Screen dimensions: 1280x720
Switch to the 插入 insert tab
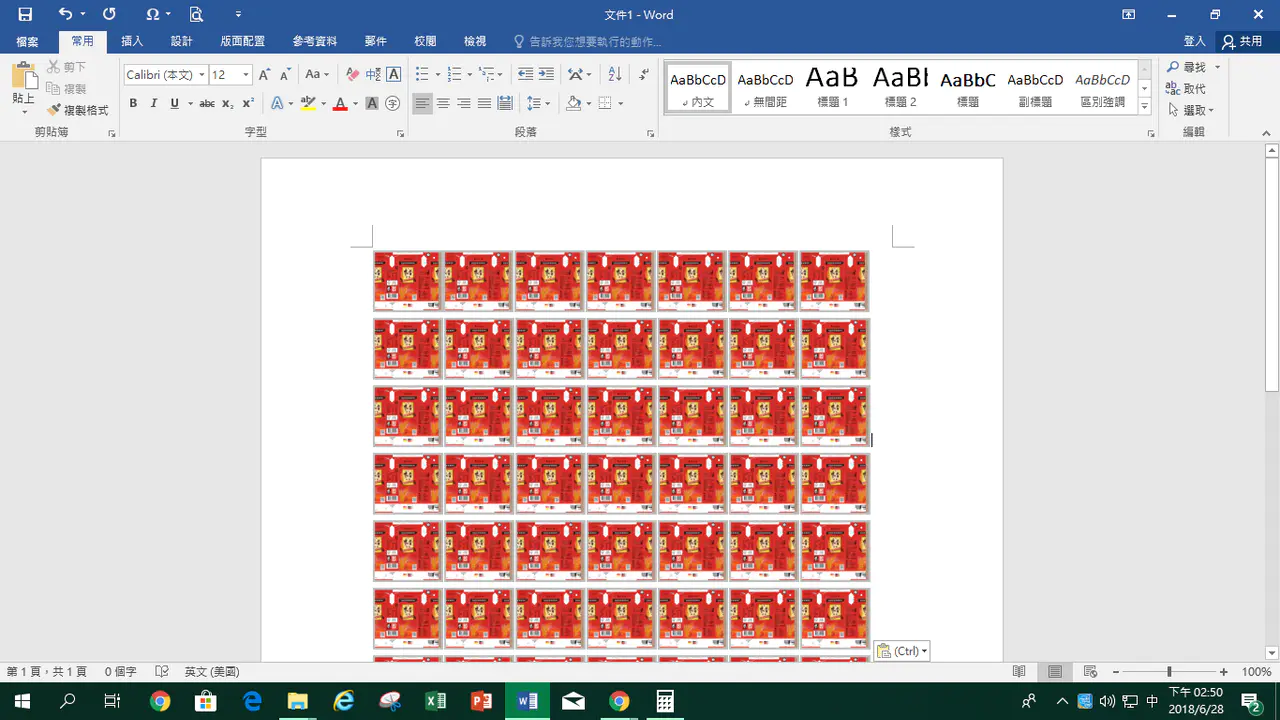pyautogui.click(x=132, y=42)
